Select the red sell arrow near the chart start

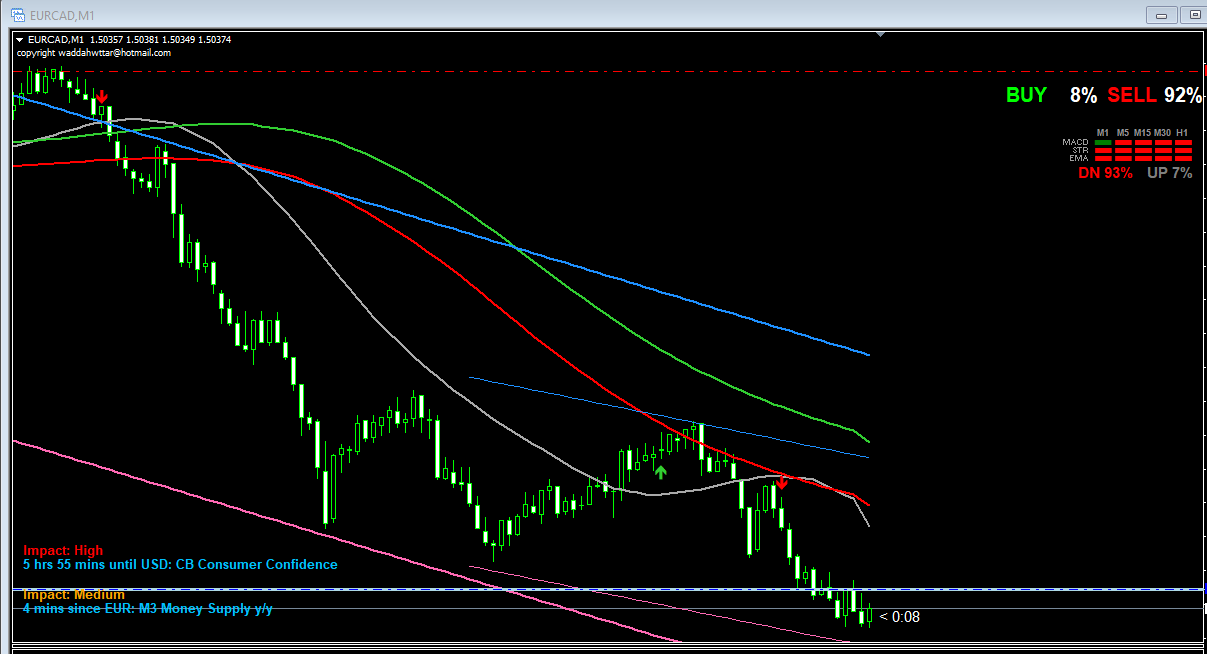[x=102, y=97]
